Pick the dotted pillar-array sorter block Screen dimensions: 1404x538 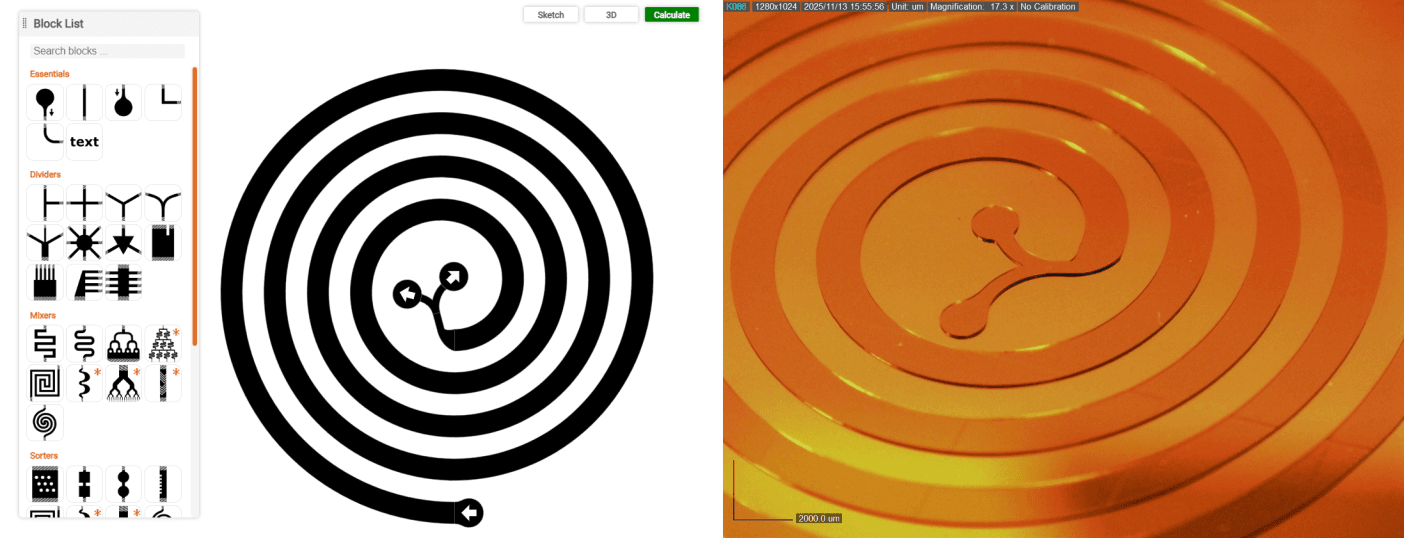(x=45, y=484)
